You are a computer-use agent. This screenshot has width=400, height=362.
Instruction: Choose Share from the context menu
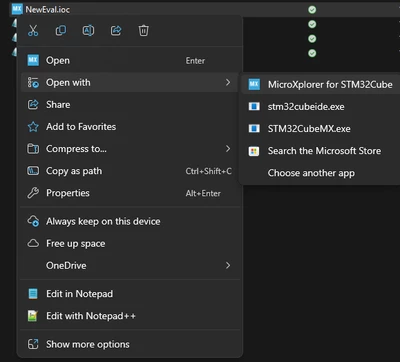[x=129, y=105]
